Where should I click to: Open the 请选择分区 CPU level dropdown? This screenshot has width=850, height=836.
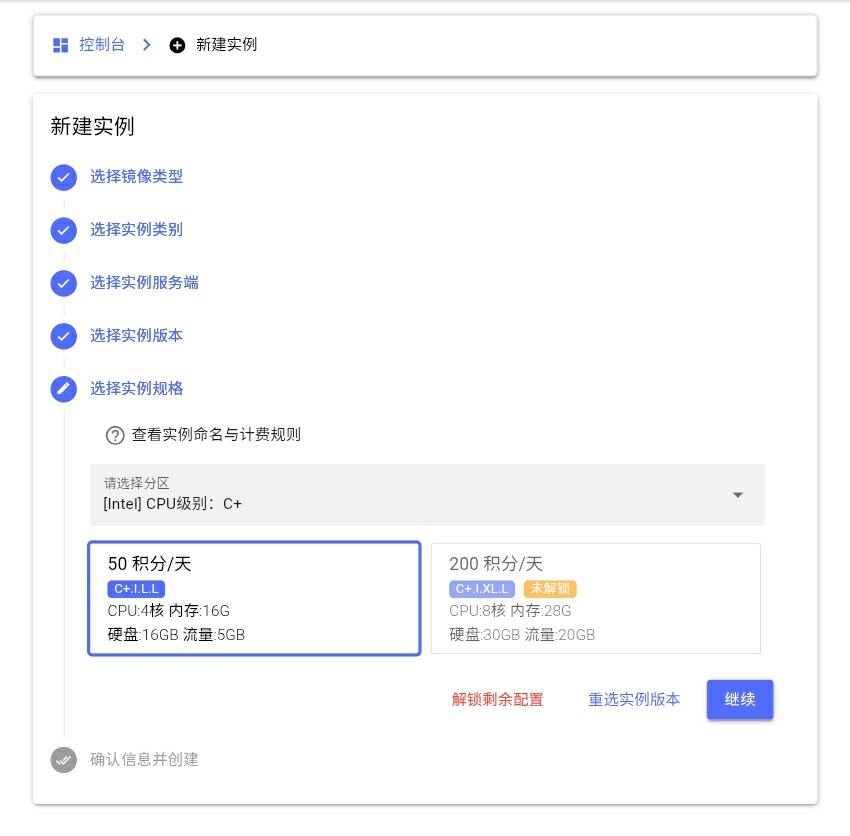(x=427, y=495)
